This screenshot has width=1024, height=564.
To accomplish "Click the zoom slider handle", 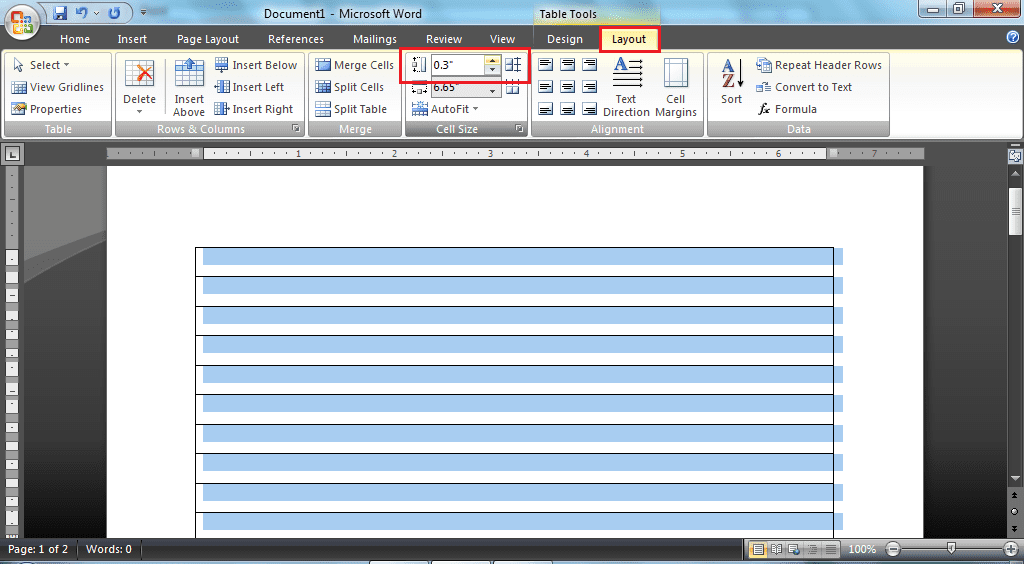I will click(951, 548).
